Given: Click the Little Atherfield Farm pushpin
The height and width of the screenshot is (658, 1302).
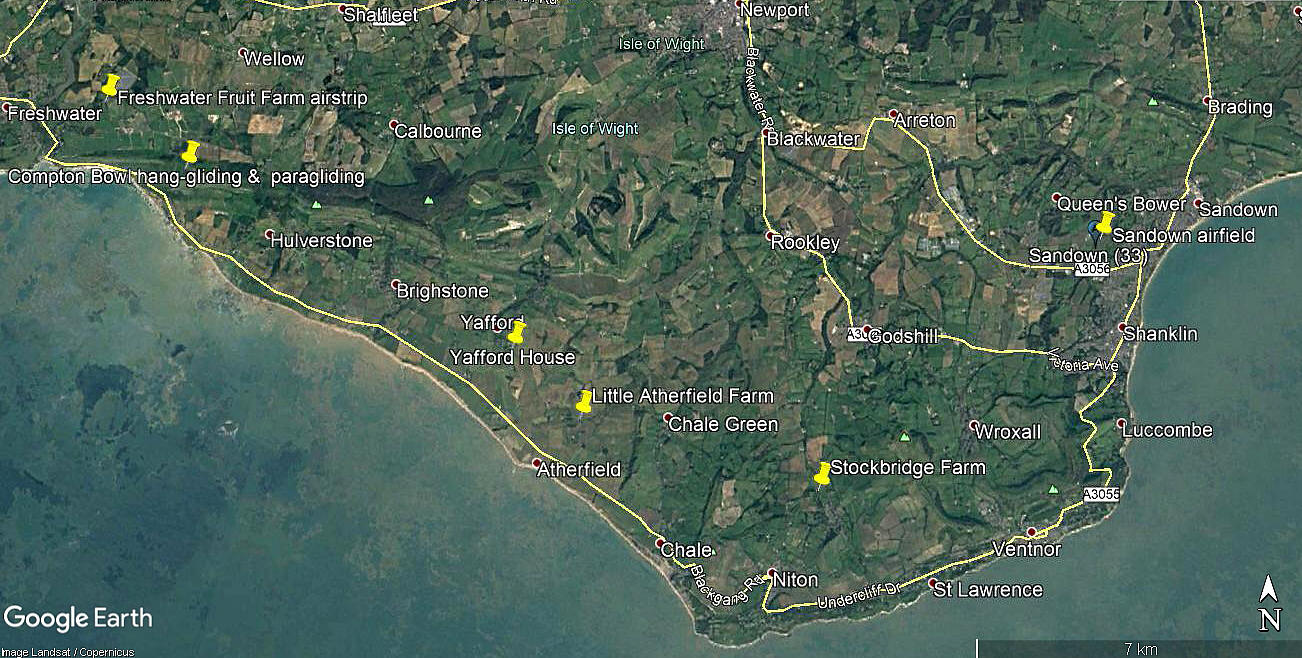Looking at the screenshot, I should pos(584,401).
